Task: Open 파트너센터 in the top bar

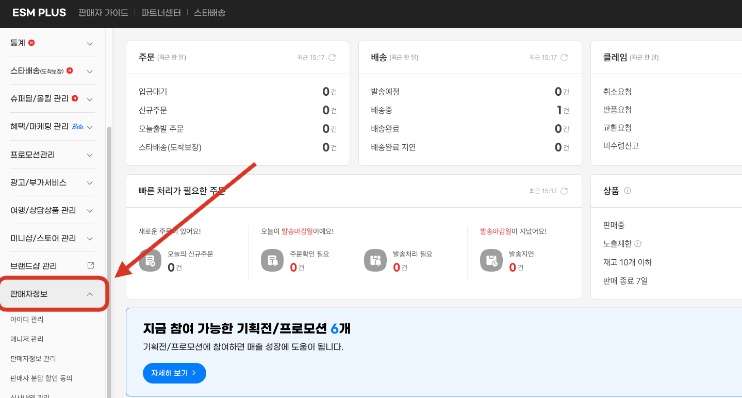Action: tap(161, 13)
